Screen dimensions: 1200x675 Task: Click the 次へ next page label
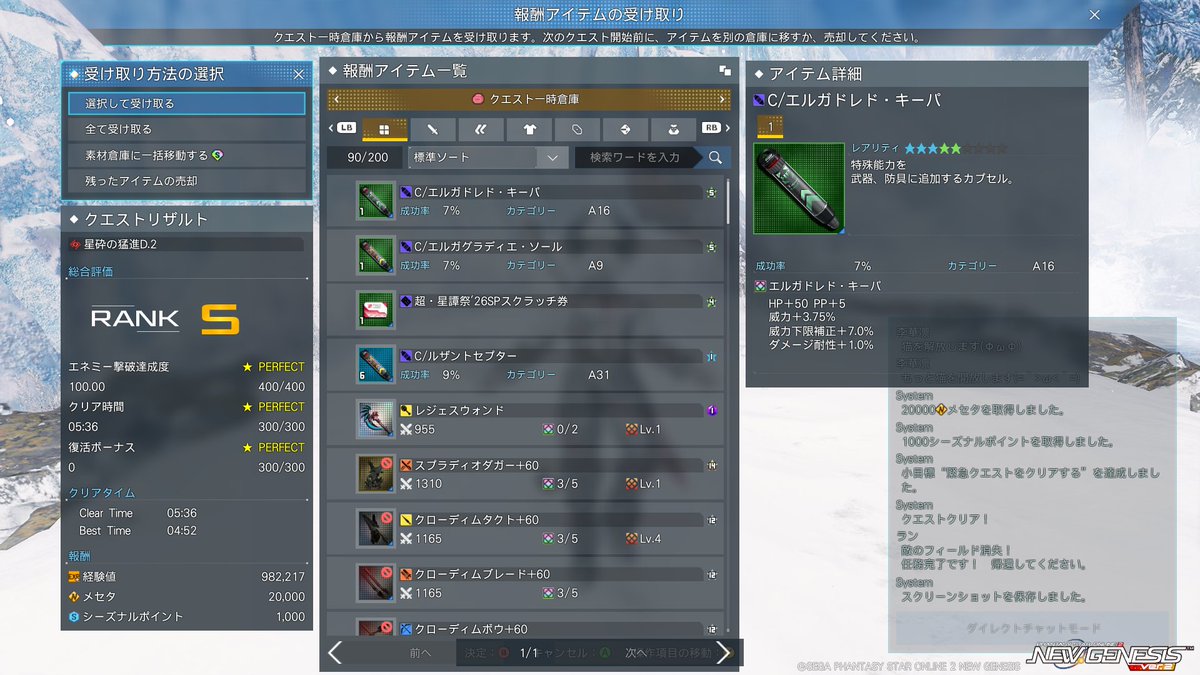pos(636,653)
